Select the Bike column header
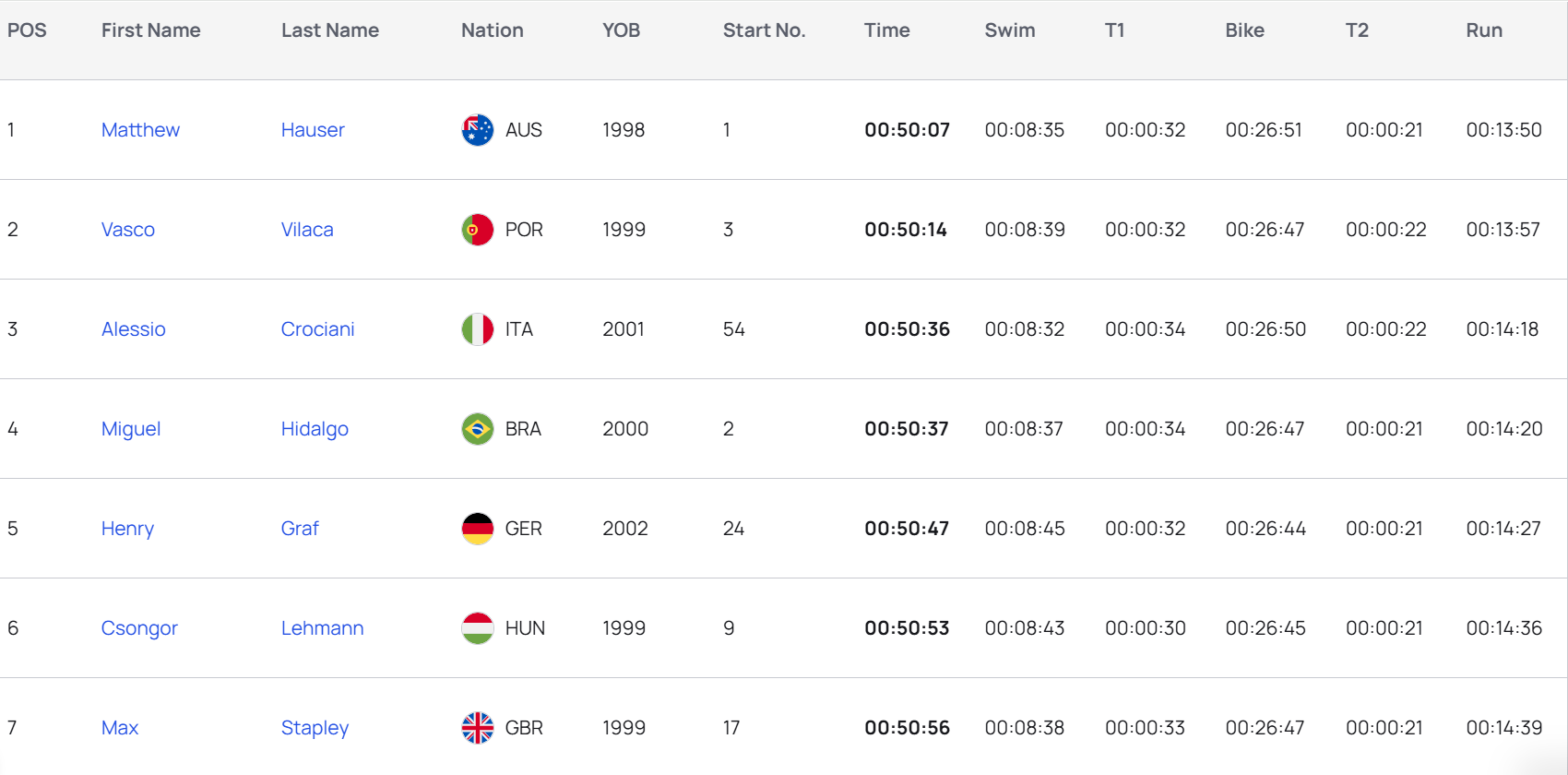This screenshot has height=775, width=1568. tap(1244, 30)
